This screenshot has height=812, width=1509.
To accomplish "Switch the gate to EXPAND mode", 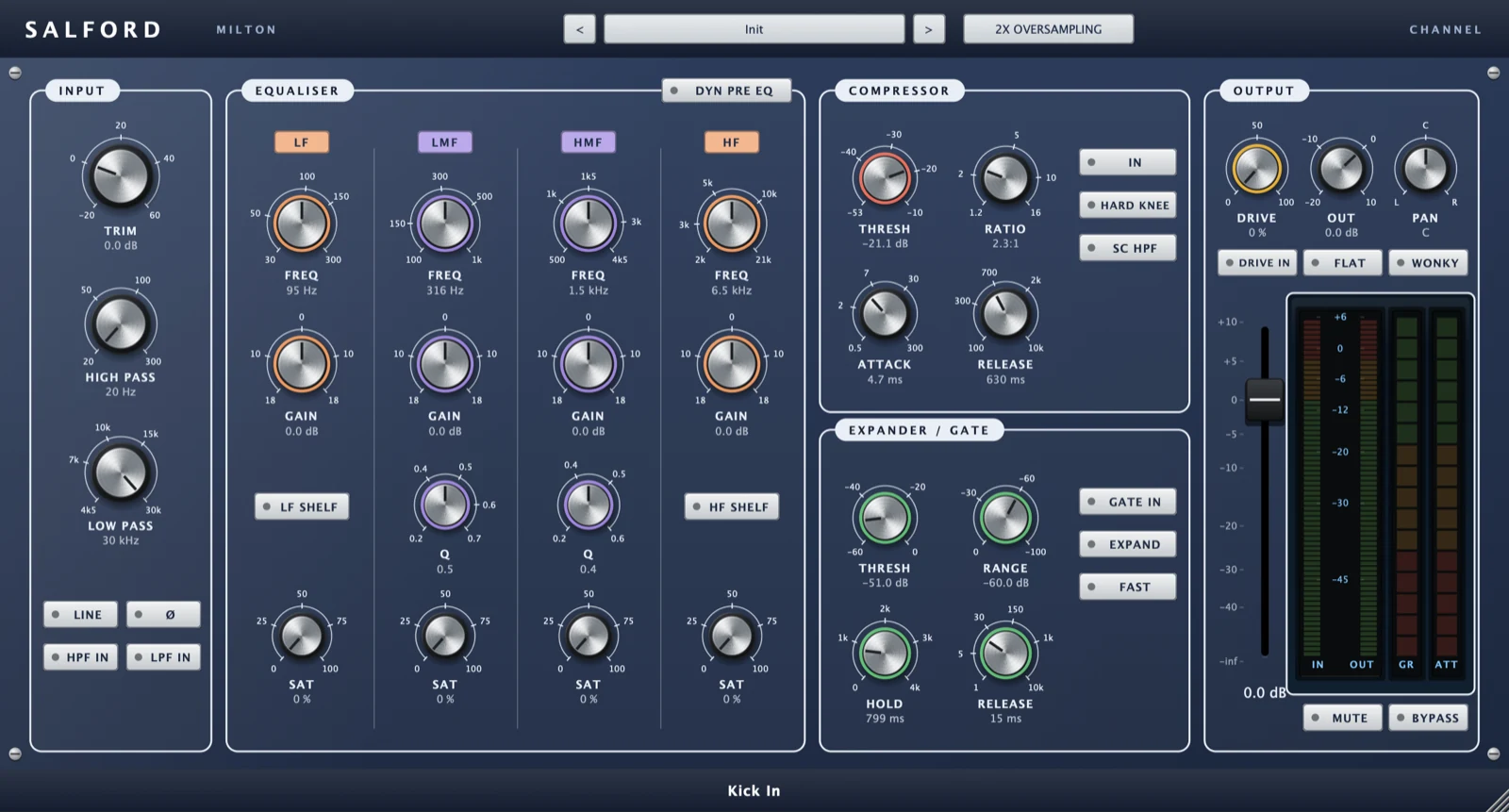I will pyautogui.click(x=1127, y=544).
